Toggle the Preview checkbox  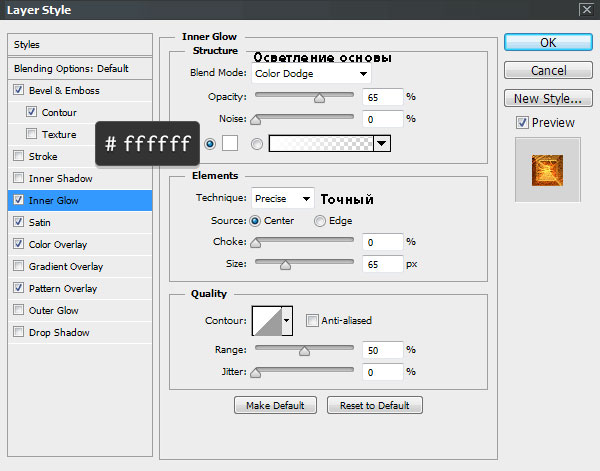(522, 122)
